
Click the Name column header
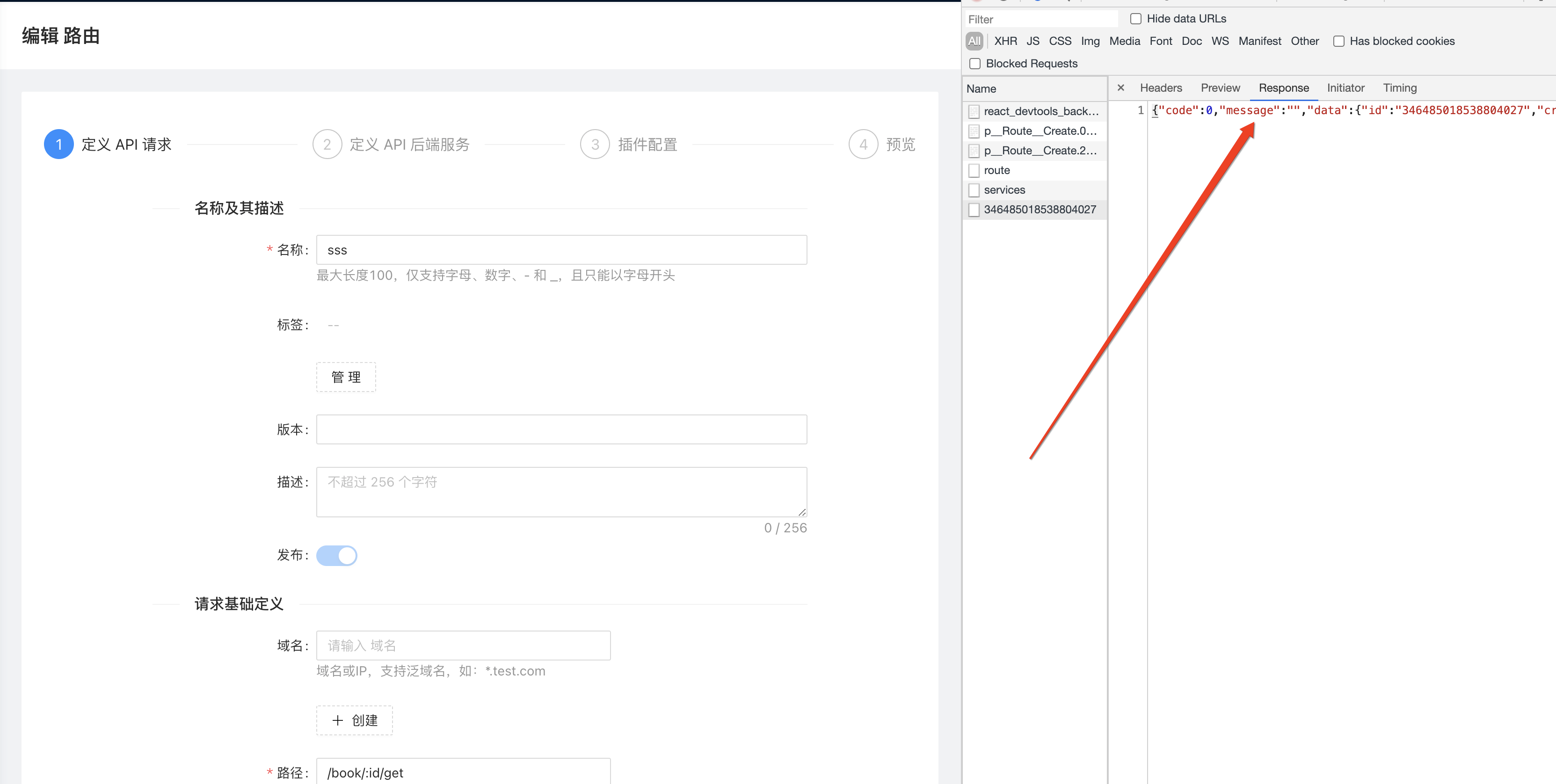click(x=1035, y=89)
